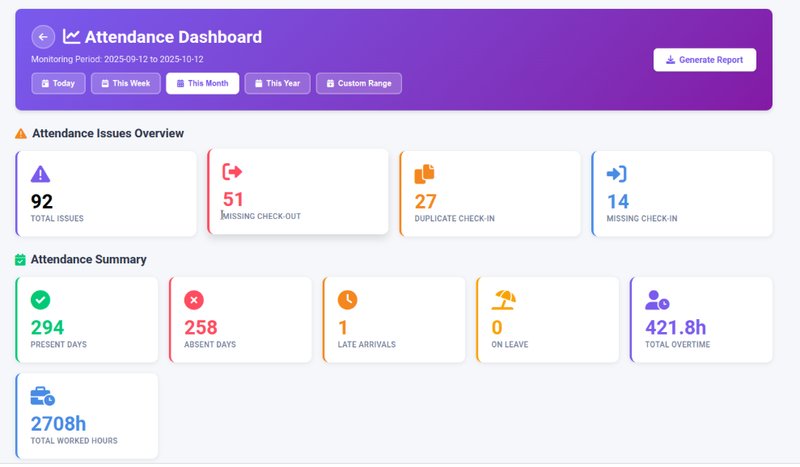Click the 2708h total worked hours value
Image resolution: width=800 pixels, height=467 pixels.
[58, 424]
